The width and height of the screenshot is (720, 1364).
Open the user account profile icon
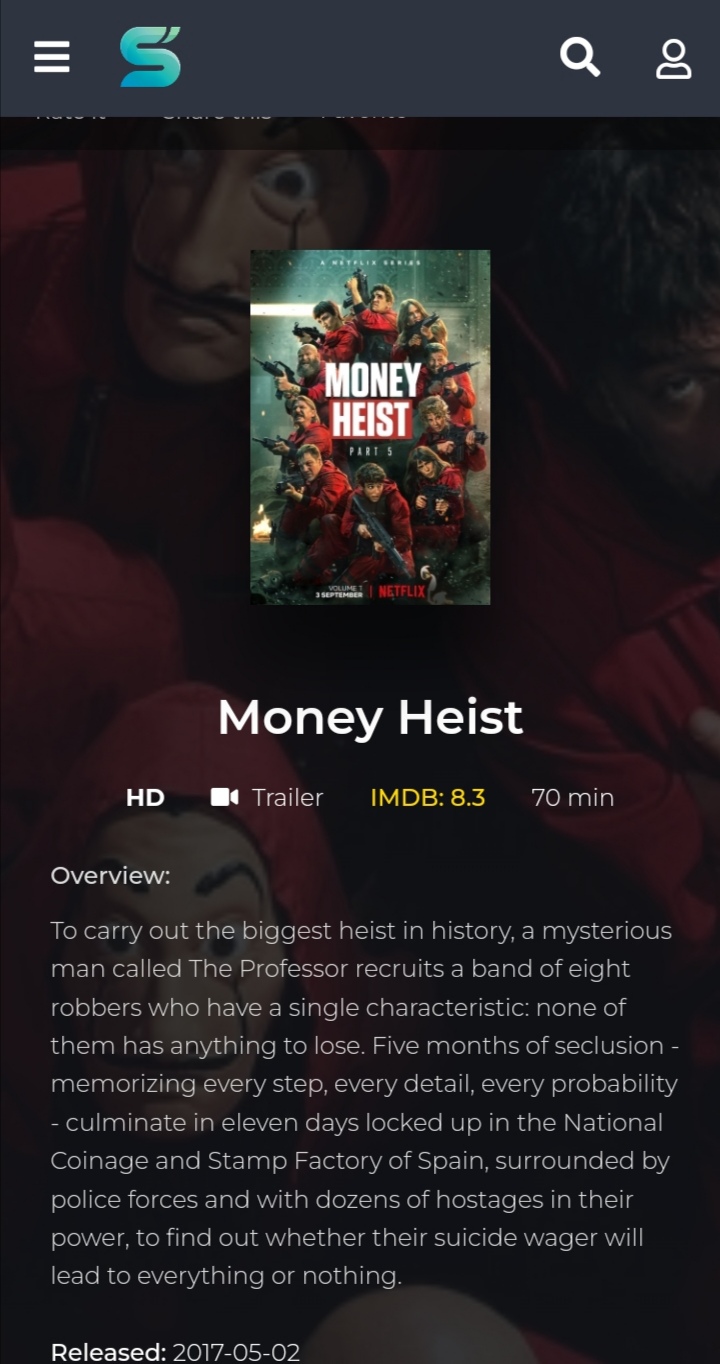click(x=674, y=58)
